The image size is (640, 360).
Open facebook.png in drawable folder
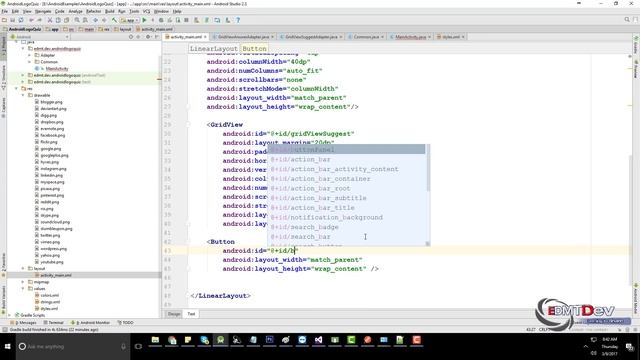[53, 135]
